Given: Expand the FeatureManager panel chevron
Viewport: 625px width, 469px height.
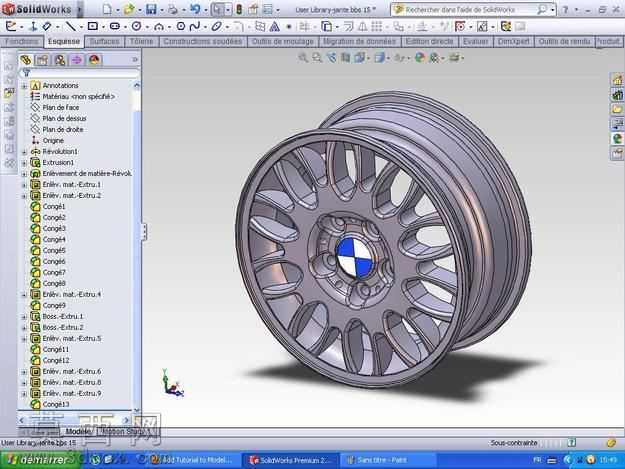Looking at the screenshot, I should tap(135, 60).
